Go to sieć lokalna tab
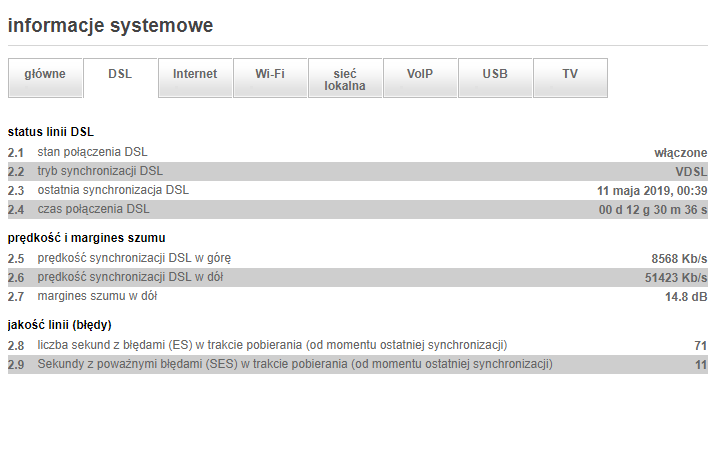 tap(345, 79)
